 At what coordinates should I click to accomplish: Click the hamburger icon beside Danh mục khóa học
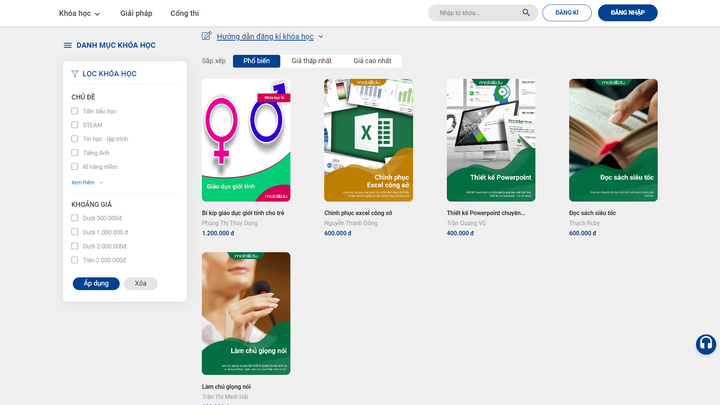(68, 45)
